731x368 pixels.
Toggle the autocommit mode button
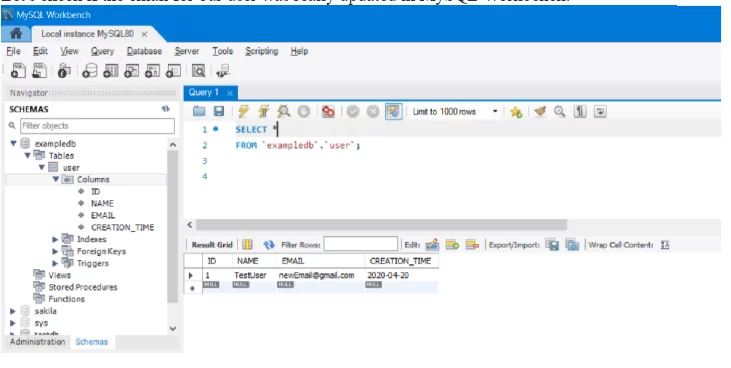point(393,111)
